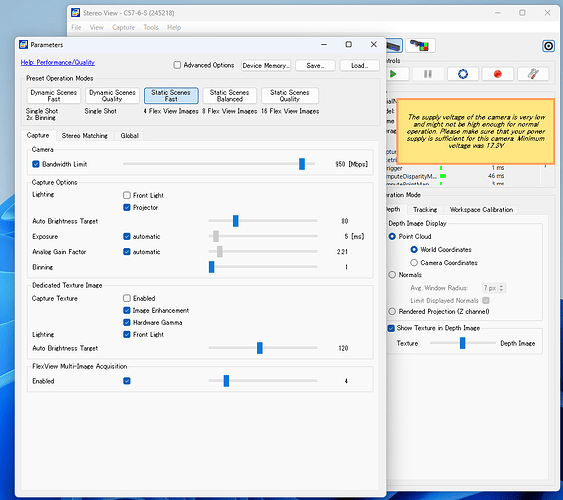This screenshot has height=500, width=563.
Task: Select World Coordinates radio button
Action: click(414, 249)
